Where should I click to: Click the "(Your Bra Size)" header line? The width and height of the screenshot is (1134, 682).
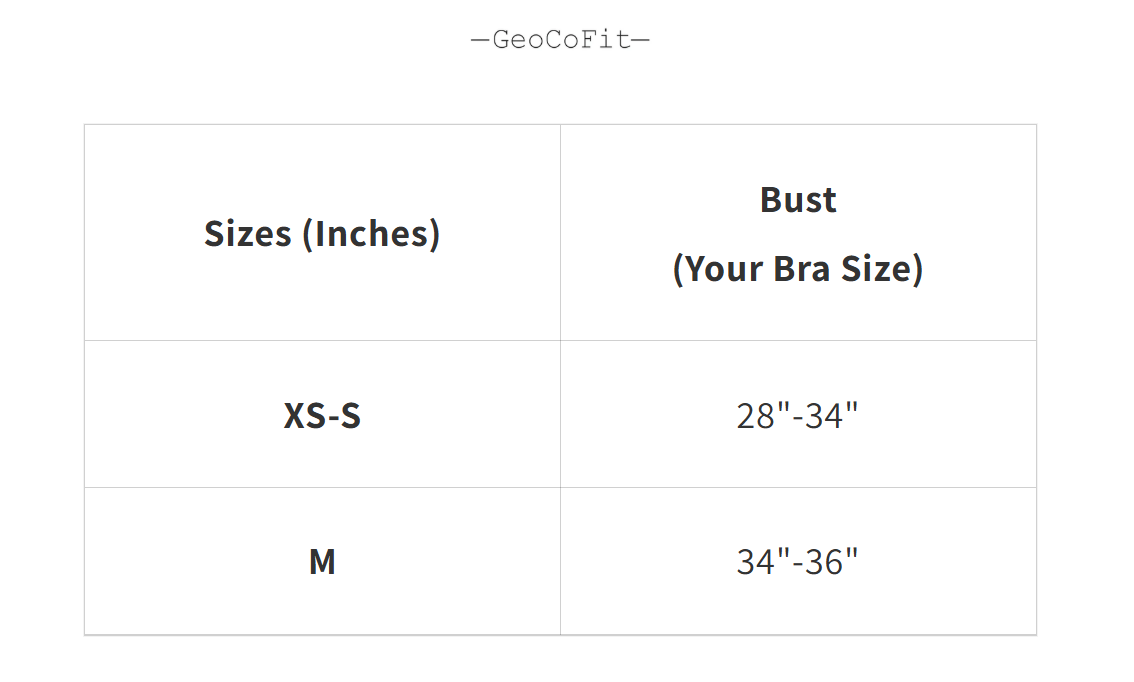[798, 268]
